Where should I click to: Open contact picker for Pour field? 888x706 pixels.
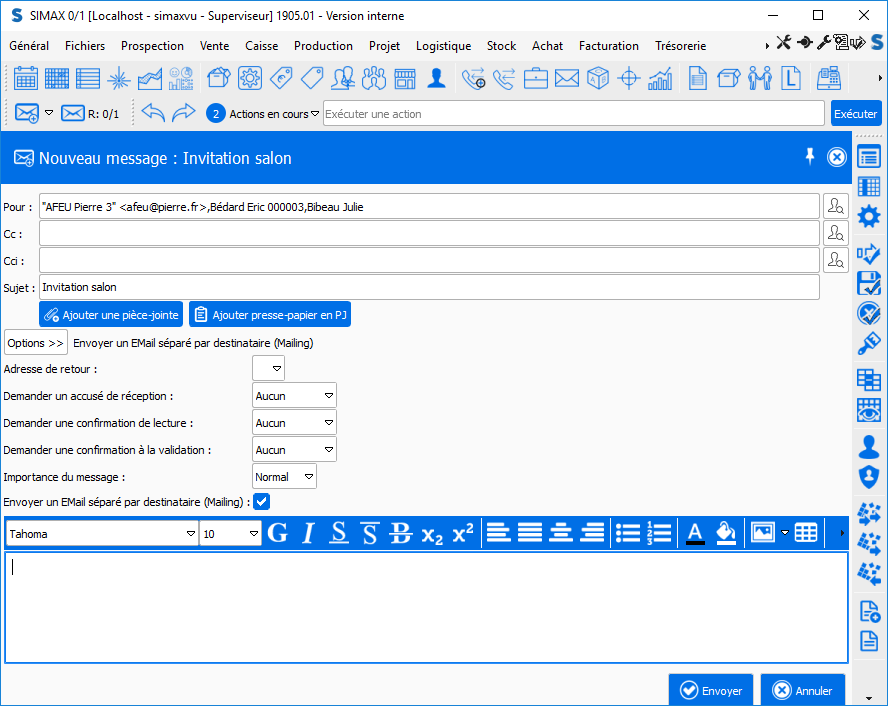click(835, 206)
